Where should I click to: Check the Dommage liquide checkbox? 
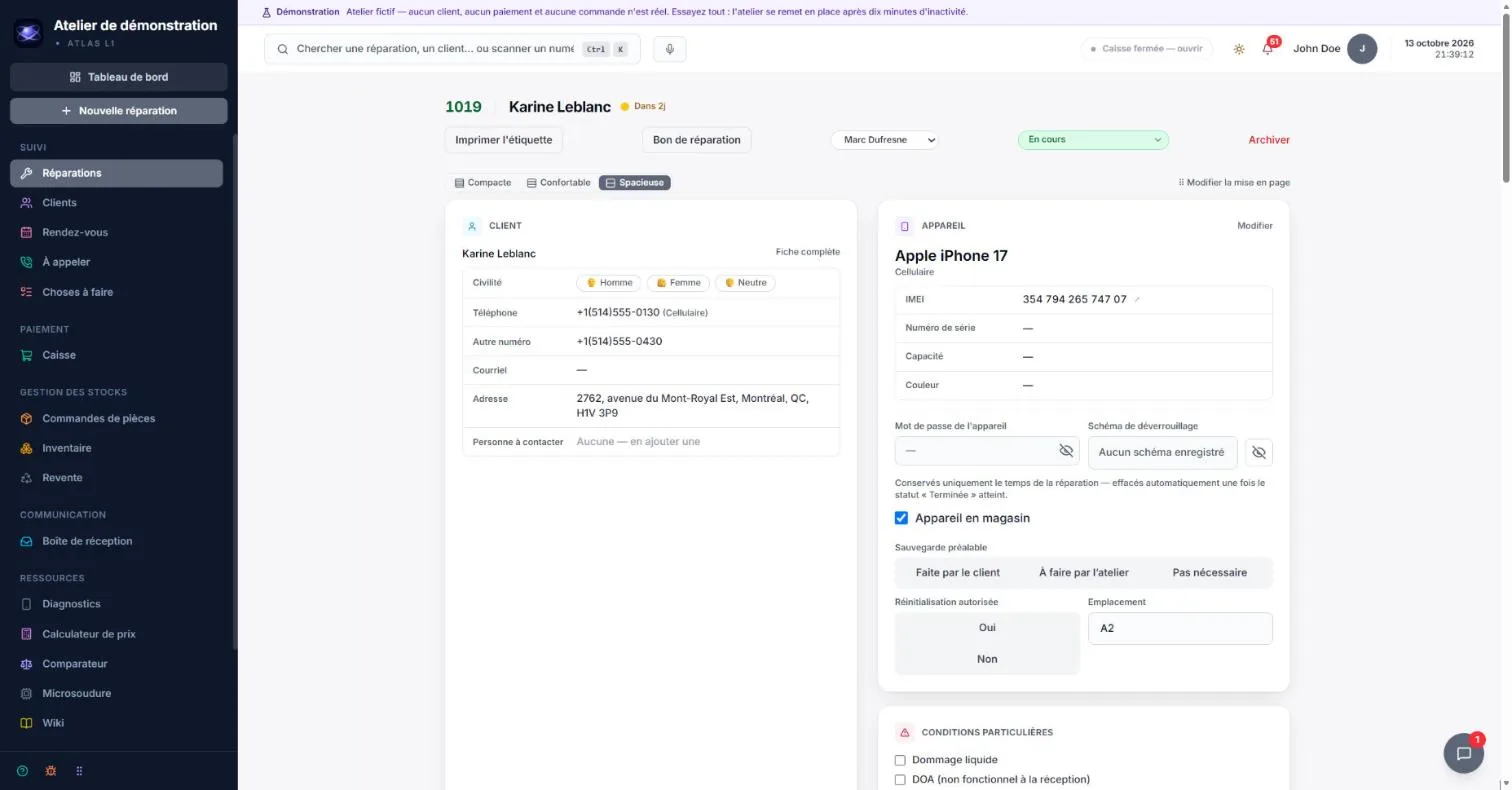(900, 760)
